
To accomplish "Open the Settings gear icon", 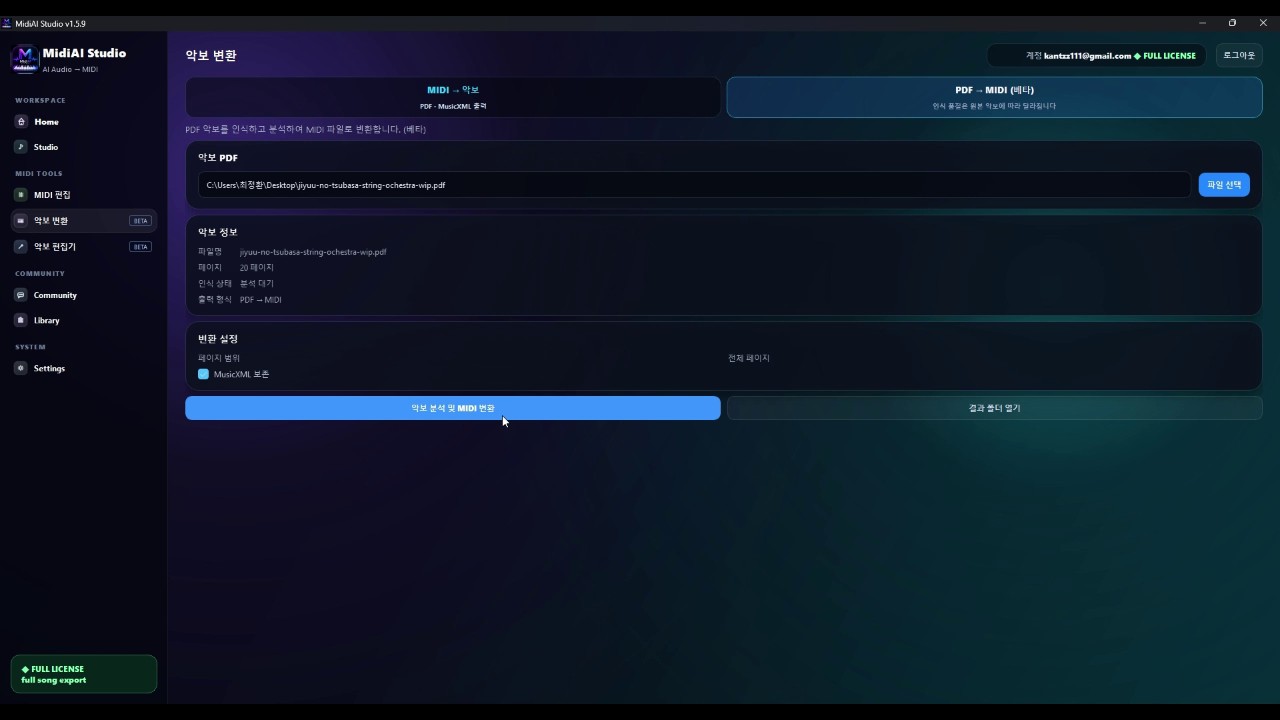I will click(x=21, y=368).
